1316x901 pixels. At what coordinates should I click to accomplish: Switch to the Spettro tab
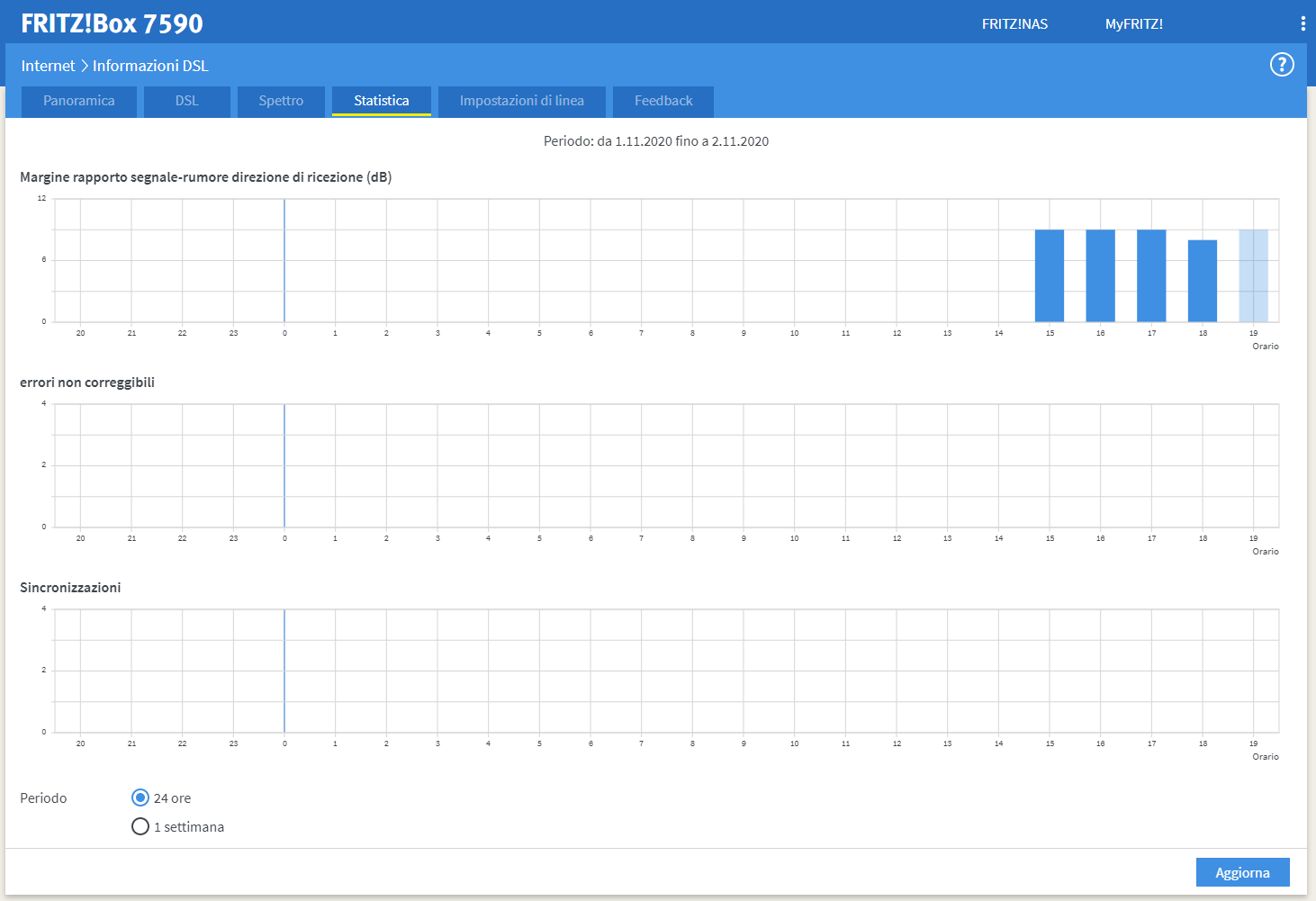281,101
